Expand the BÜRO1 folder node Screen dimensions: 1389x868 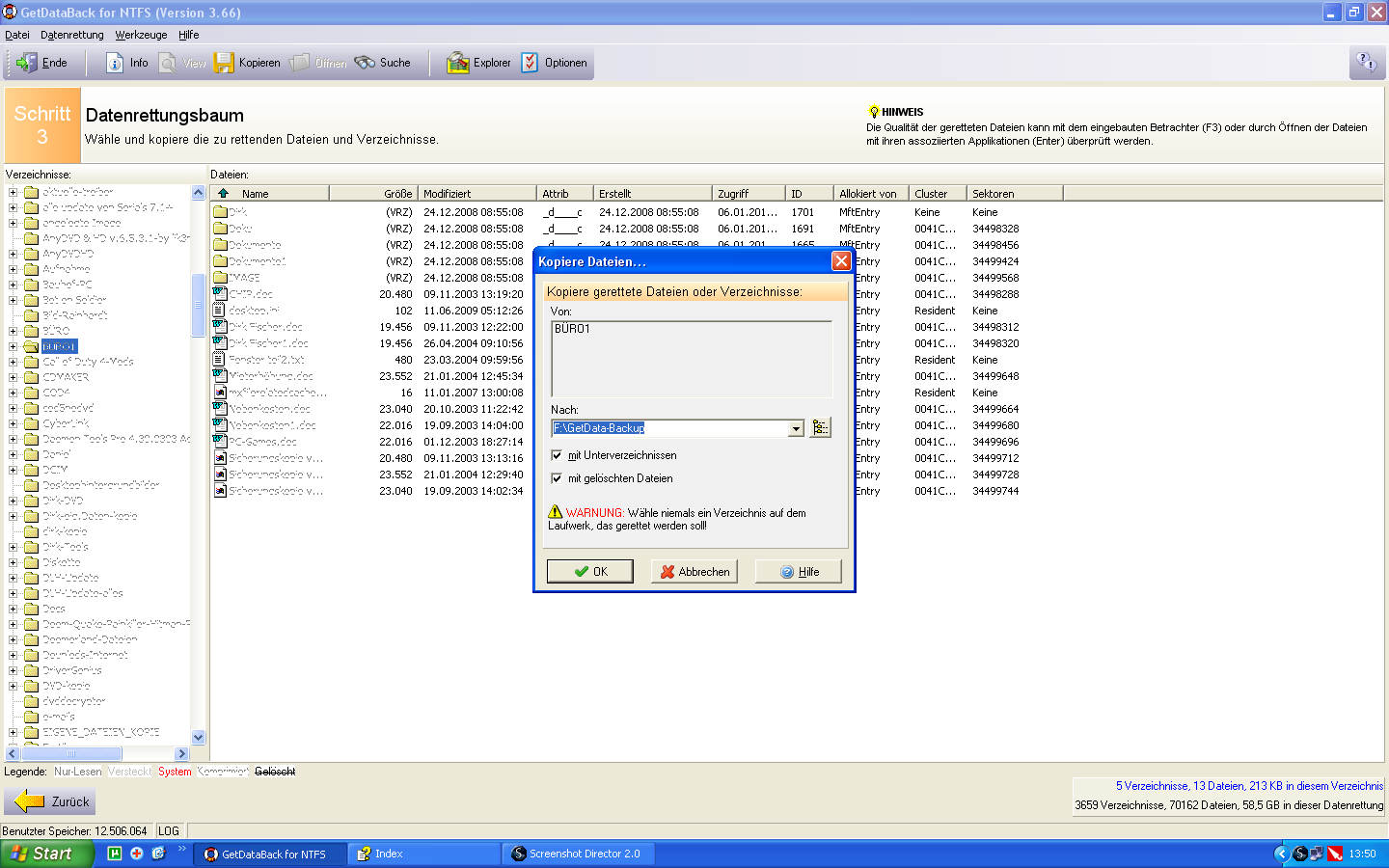pos(14,346)
